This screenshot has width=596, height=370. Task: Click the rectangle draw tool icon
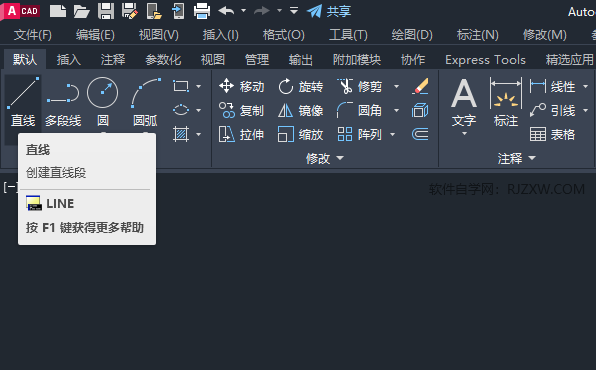[181, 86]
